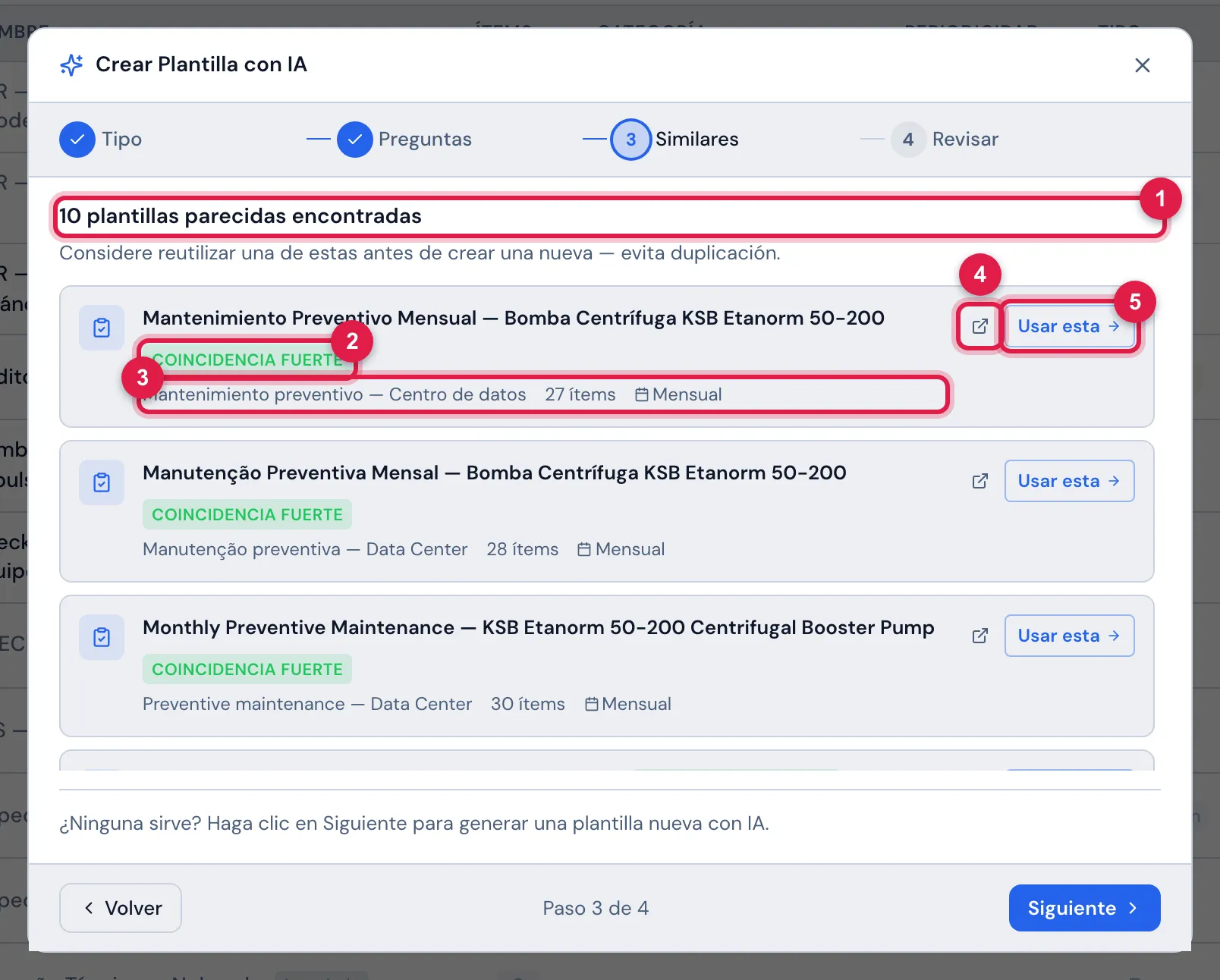Open Monthly Preventive Maintenance template in new window

coord(979,636)
